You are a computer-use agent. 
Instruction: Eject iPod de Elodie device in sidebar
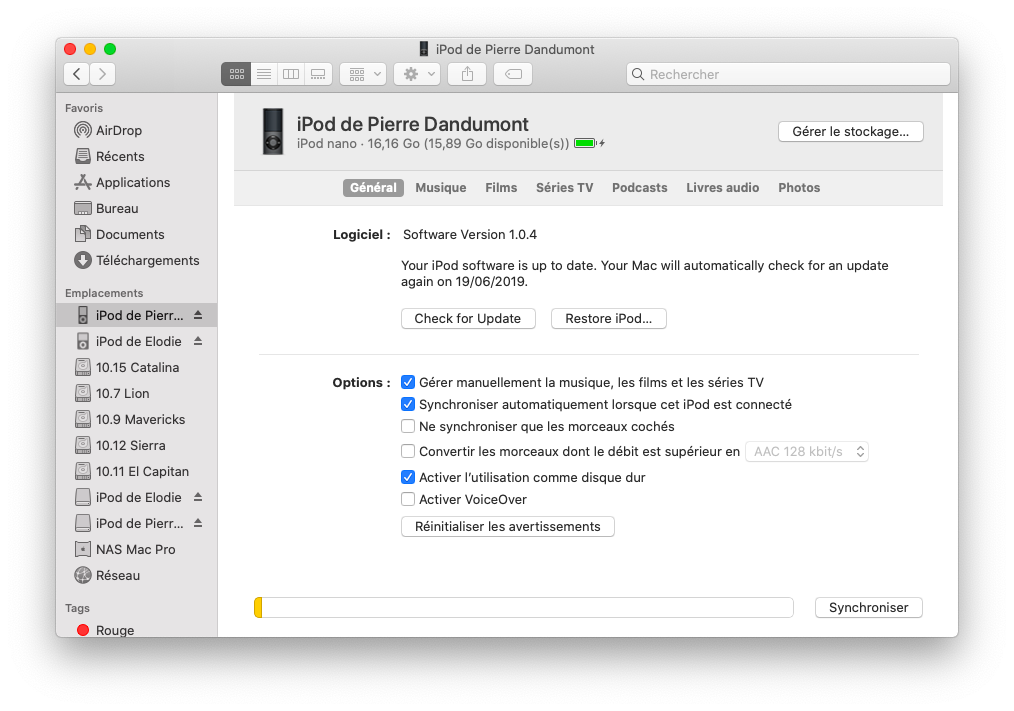(x=199, y=341)
